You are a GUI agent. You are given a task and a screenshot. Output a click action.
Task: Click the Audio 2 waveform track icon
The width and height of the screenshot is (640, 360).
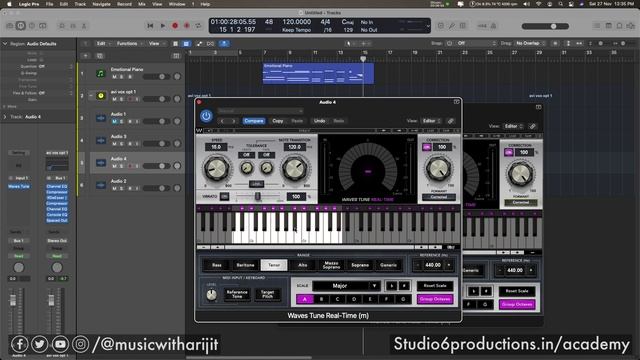100,185
